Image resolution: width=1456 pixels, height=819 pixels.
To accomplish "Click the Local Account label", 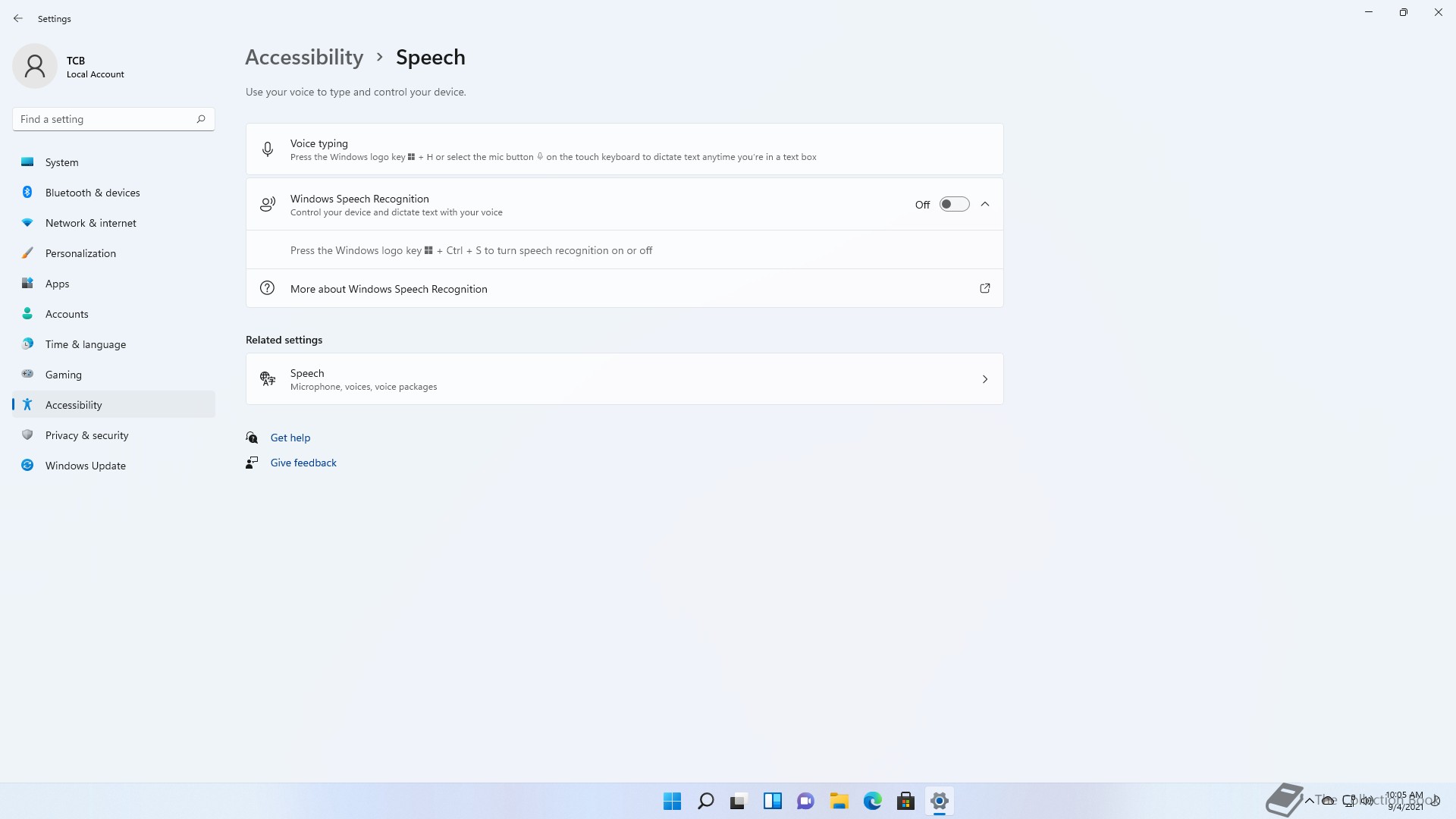I will click(95, 74).
